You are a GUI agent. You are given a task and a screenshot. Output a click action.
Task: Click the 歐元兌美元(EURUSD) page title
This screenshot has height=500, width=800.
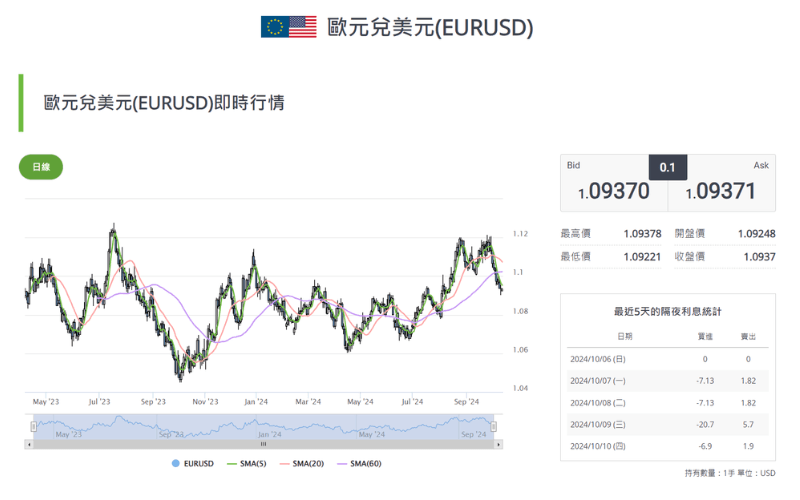tap(430, 27)
